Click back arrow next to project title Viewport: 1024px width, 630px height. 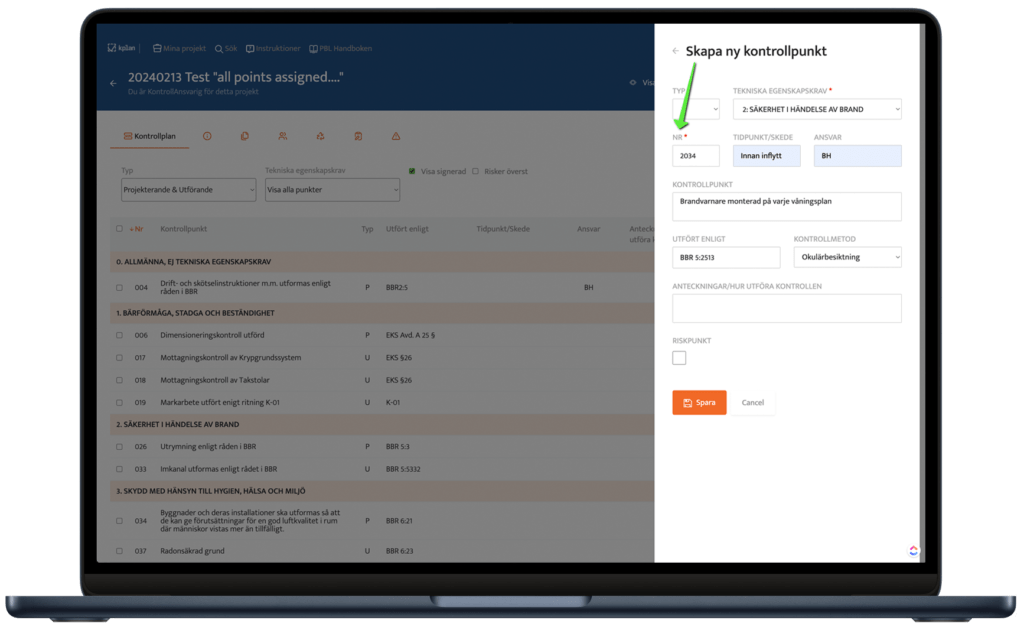(113, 84)
